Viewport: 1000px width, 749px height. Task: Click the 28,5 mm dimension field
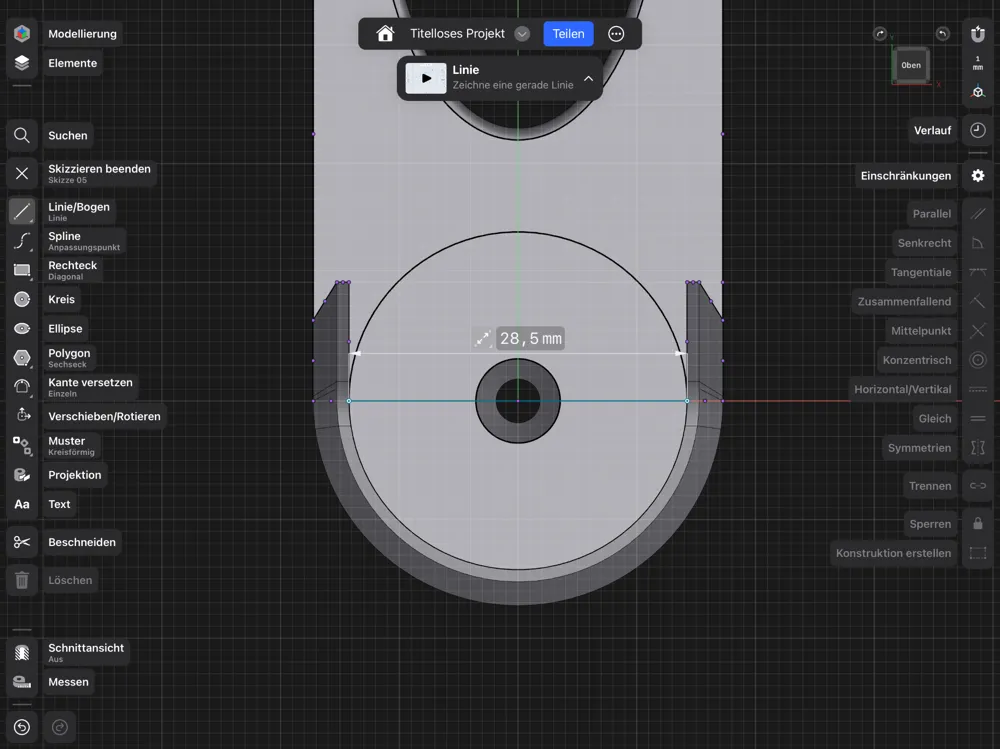530,339
